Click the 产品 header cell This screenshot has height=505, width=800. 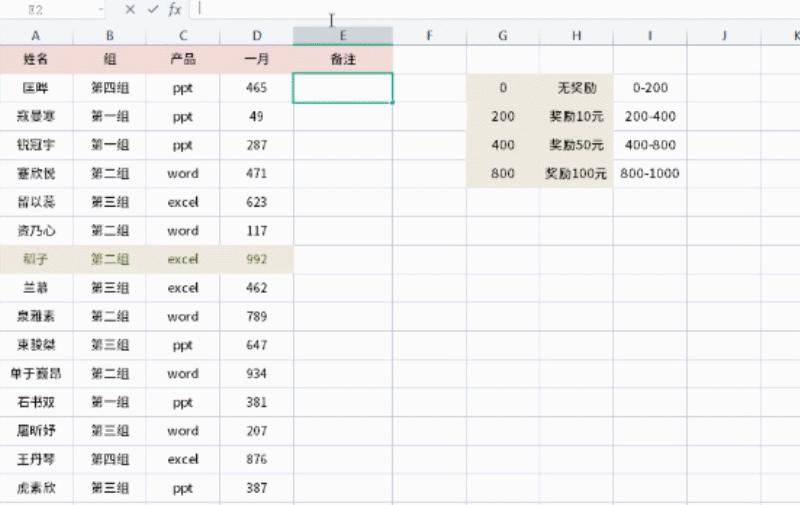[183, 59]
